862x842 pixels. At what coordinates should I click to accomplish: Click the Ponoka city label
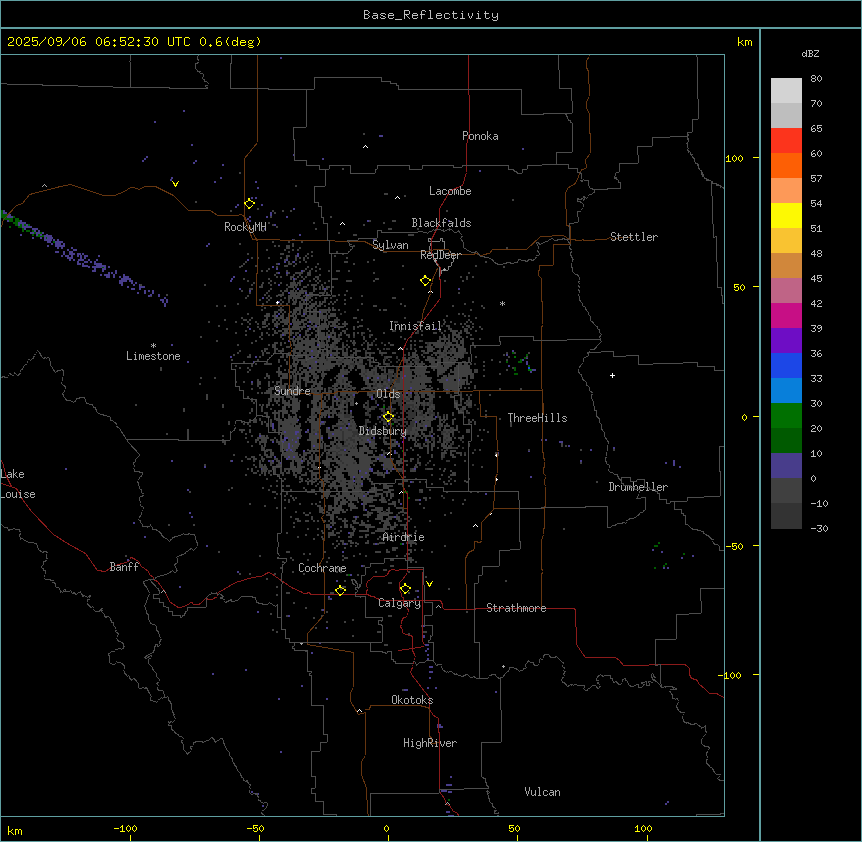[x=480, y=136]
